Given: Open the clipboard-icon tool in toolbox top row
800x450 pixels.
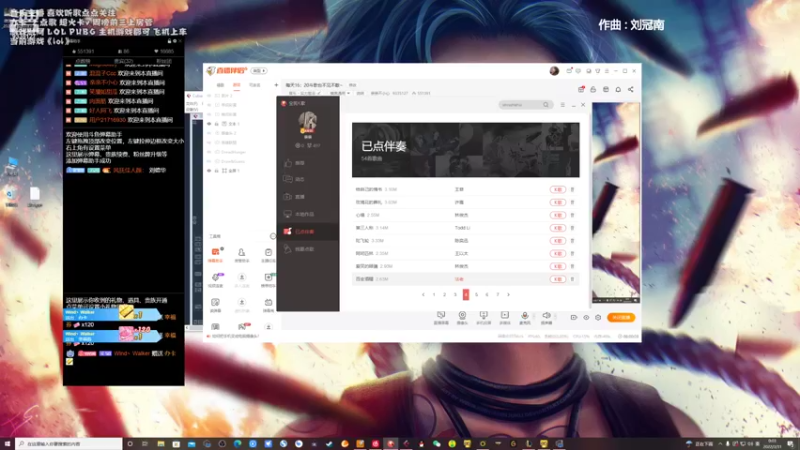Looking at the screenshot, I should [268, 255].
